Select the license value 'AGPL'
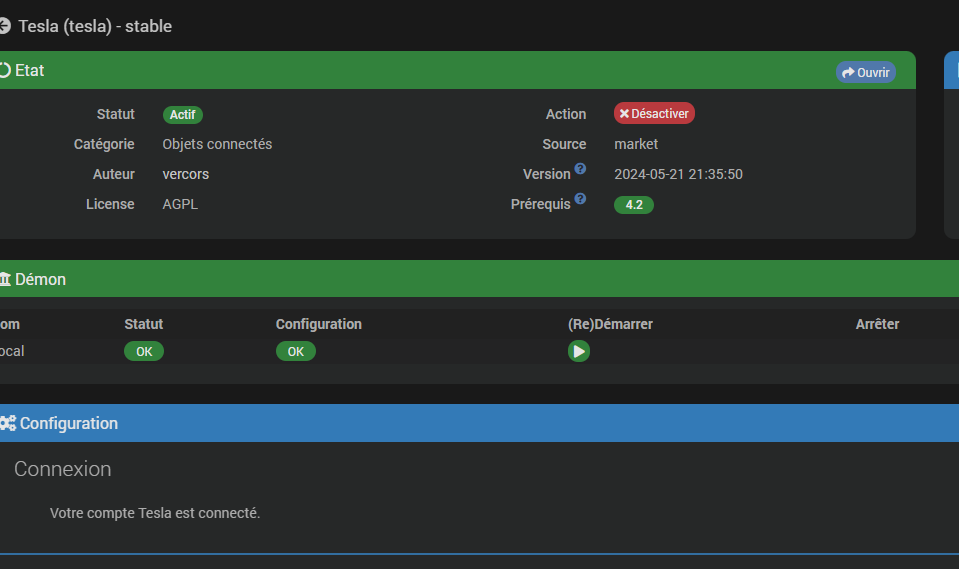 [180, 204]
